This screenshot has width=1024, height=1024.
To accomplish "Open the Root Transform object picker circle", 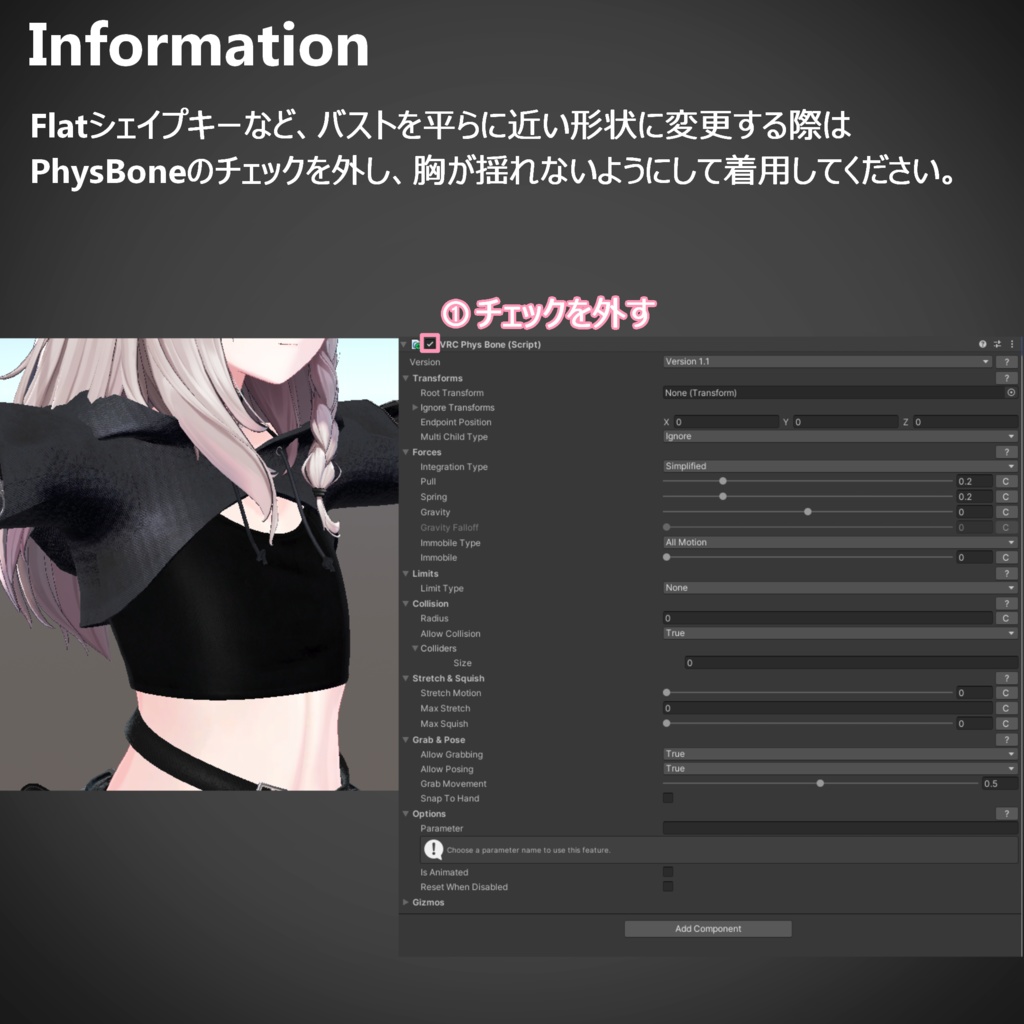I will [1010, 392].
